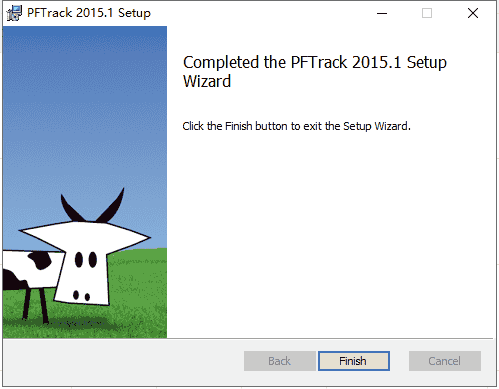Click the cow's black legs
The height and width of the screenshot is (389, 499).
click(35, 304)
